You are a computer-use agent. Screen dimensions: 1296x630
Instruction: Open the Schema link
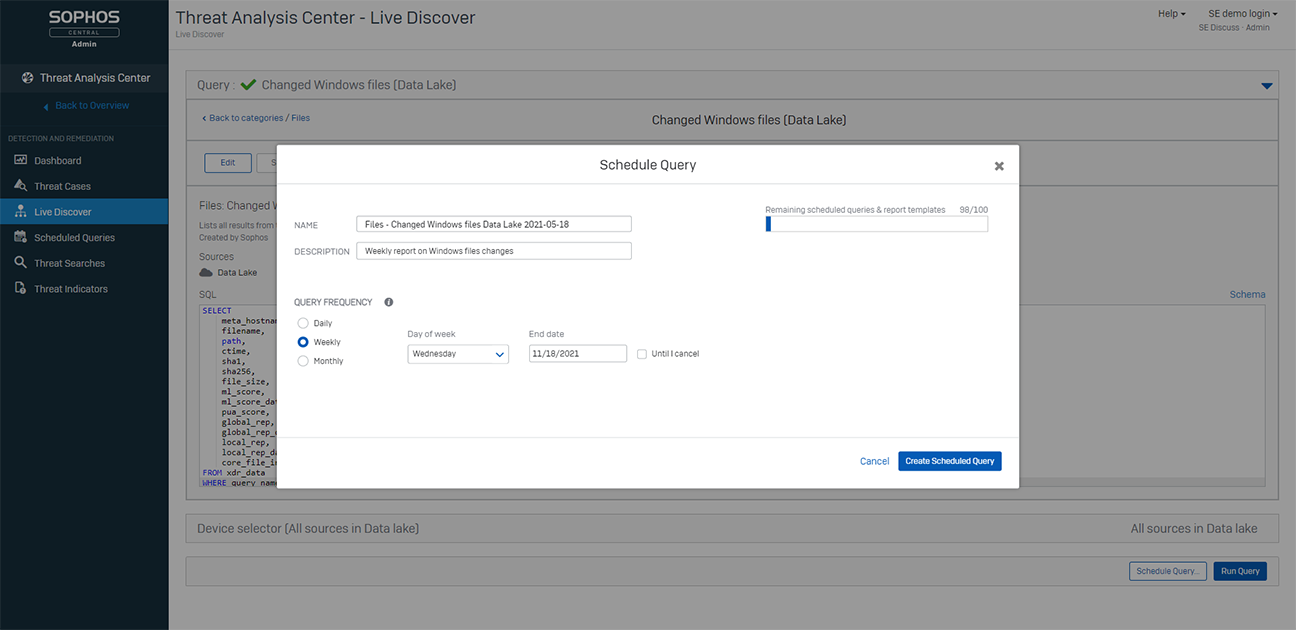(1247, 294)
